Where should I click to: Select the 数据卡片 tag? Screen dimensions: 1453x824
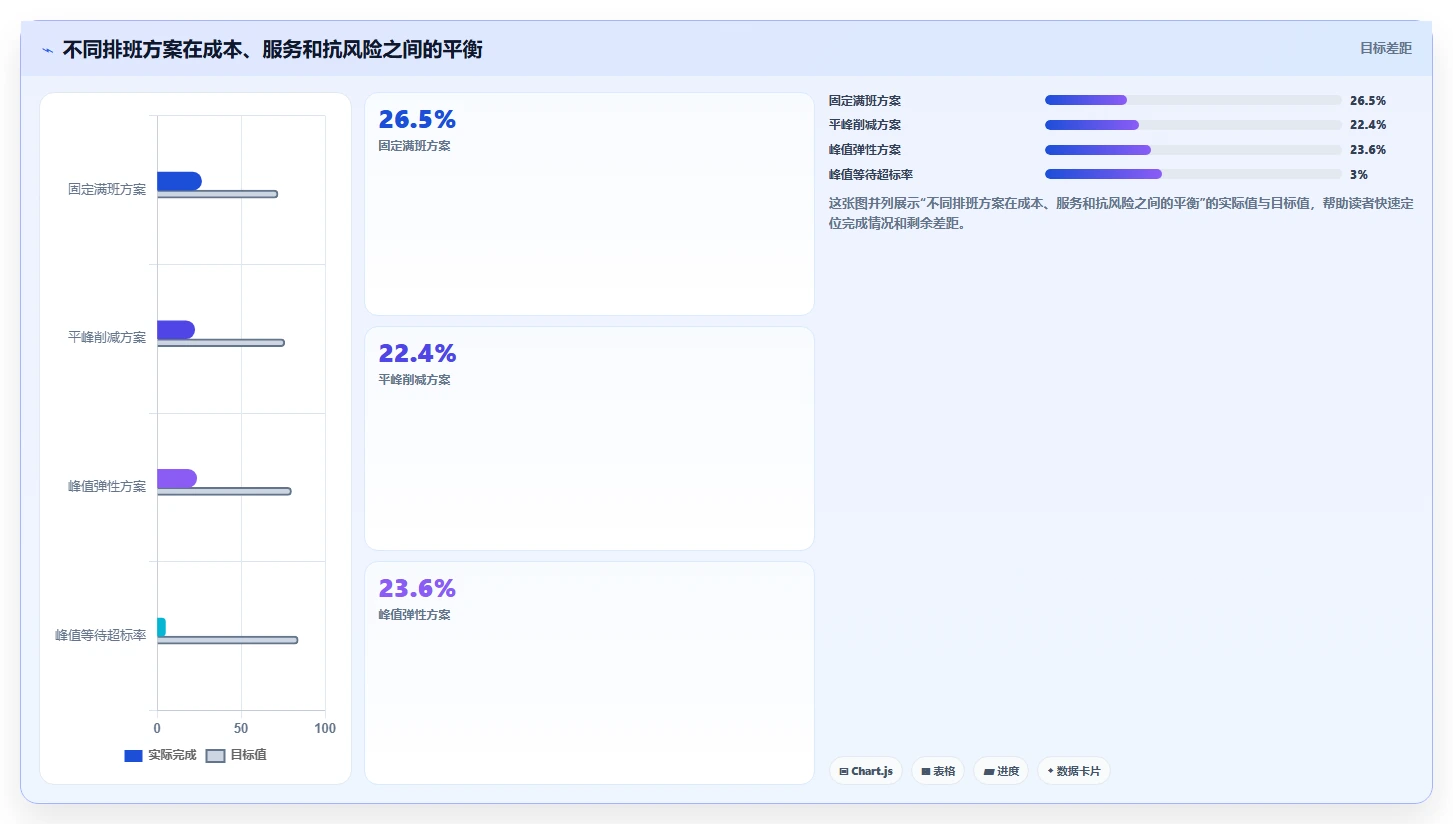(x=1074, y=771)
